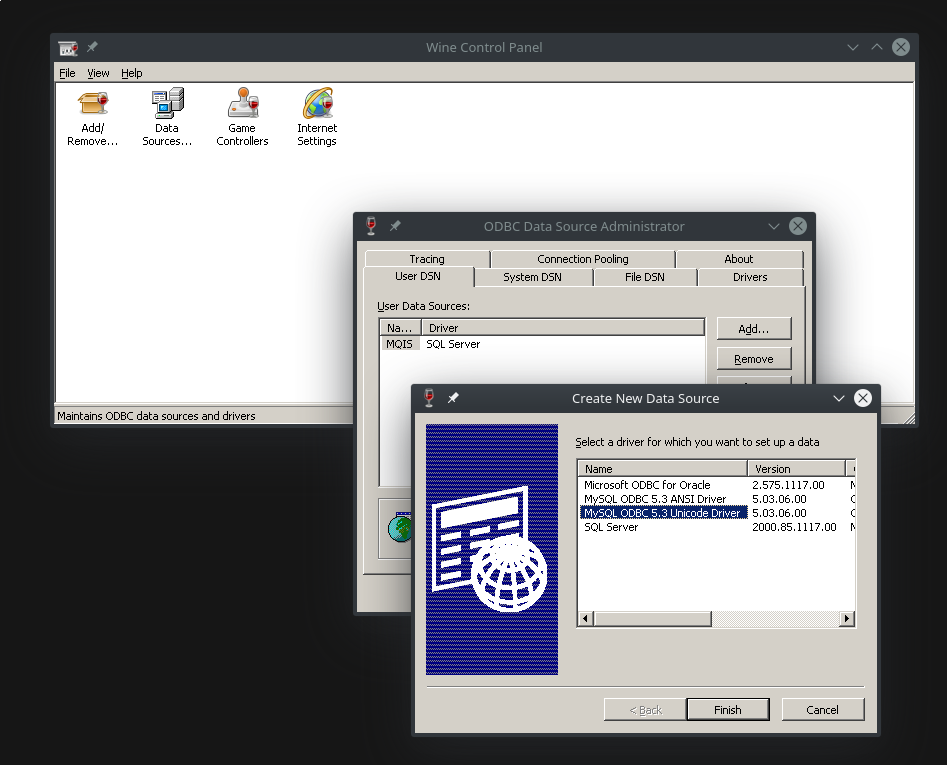The image size is (947, 765).
Task: Click the Finish button
Action: 728,710
